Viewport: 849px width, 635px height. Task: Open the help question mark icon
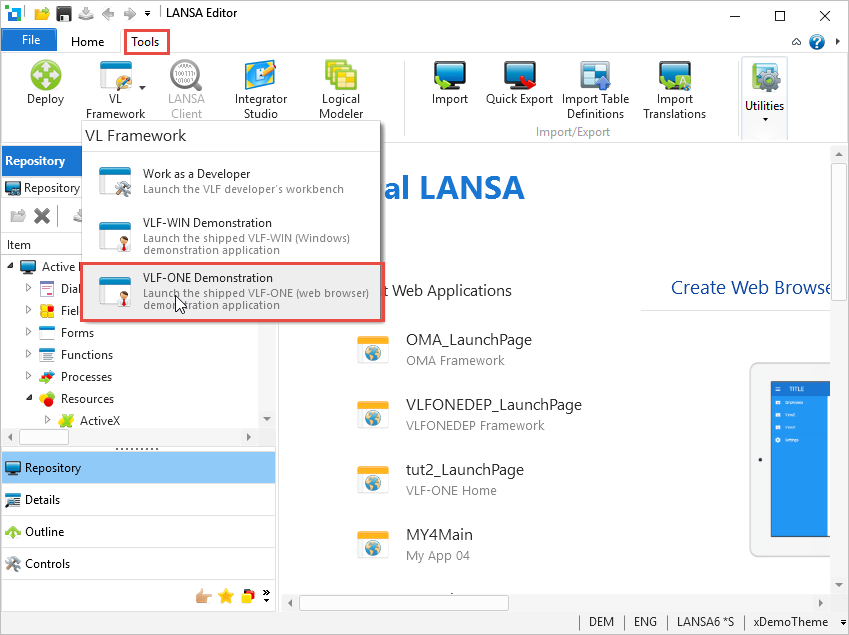(x=817, y=42)
